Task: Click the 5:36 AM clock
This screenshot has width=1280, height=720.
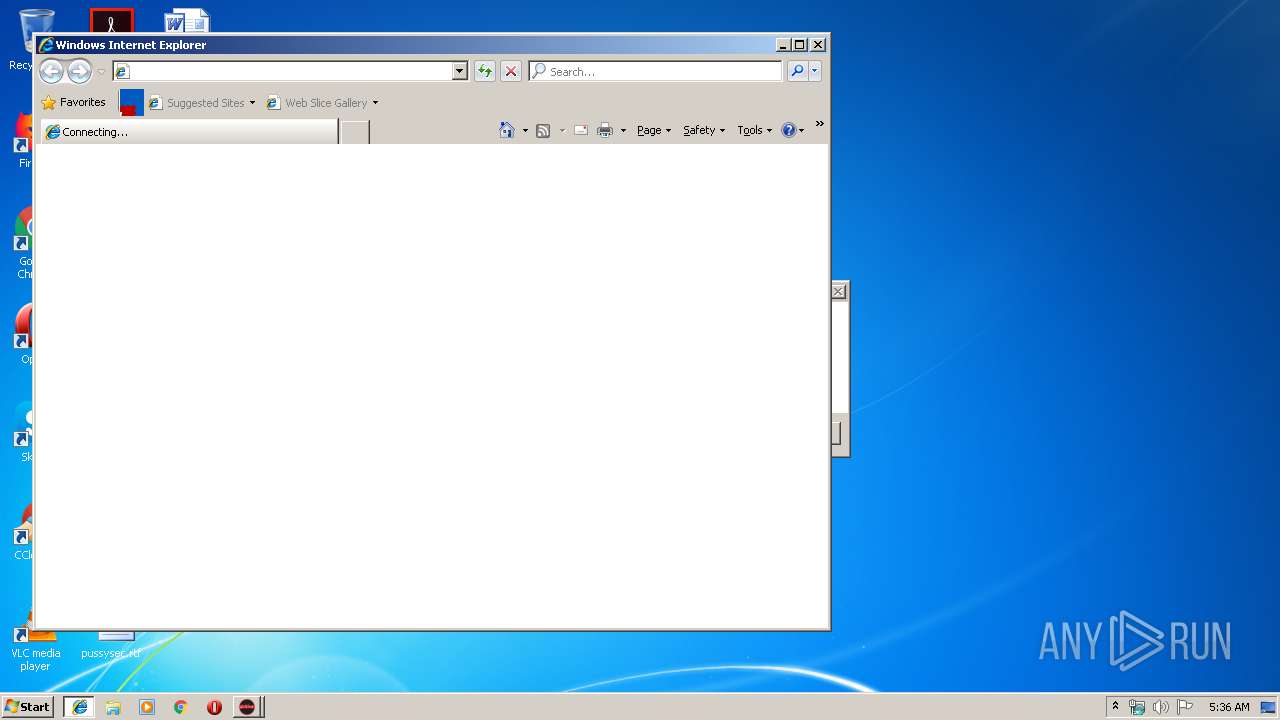Action: (1229, 707)
